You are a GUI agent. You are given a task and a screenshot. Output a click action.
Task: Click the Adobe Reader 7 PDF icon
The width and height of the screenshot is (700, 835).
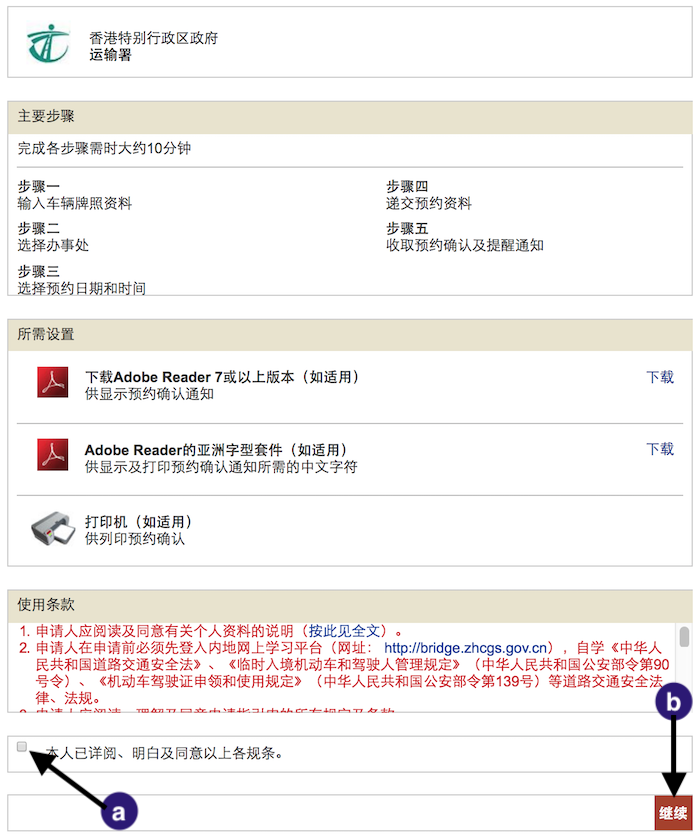pyautogui.click(x=51, y=383)
